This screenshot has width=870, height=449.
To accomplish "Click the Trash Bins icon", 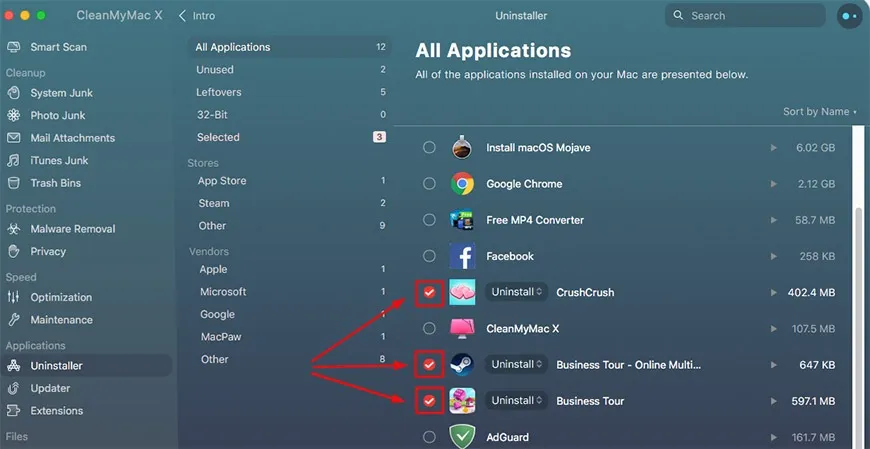I will tap(14, 183).
